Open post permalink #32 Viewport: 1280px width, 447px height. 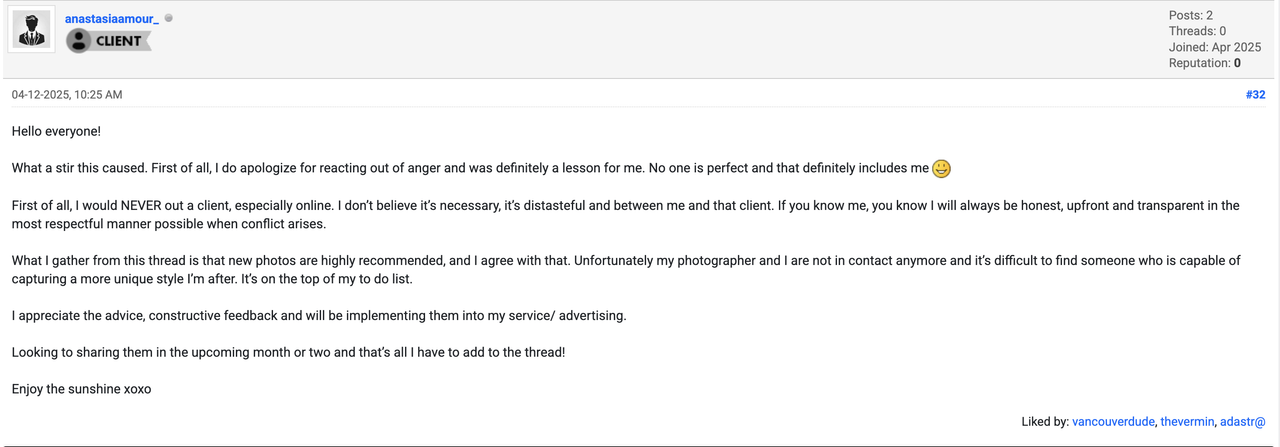tap(1255, 95)
